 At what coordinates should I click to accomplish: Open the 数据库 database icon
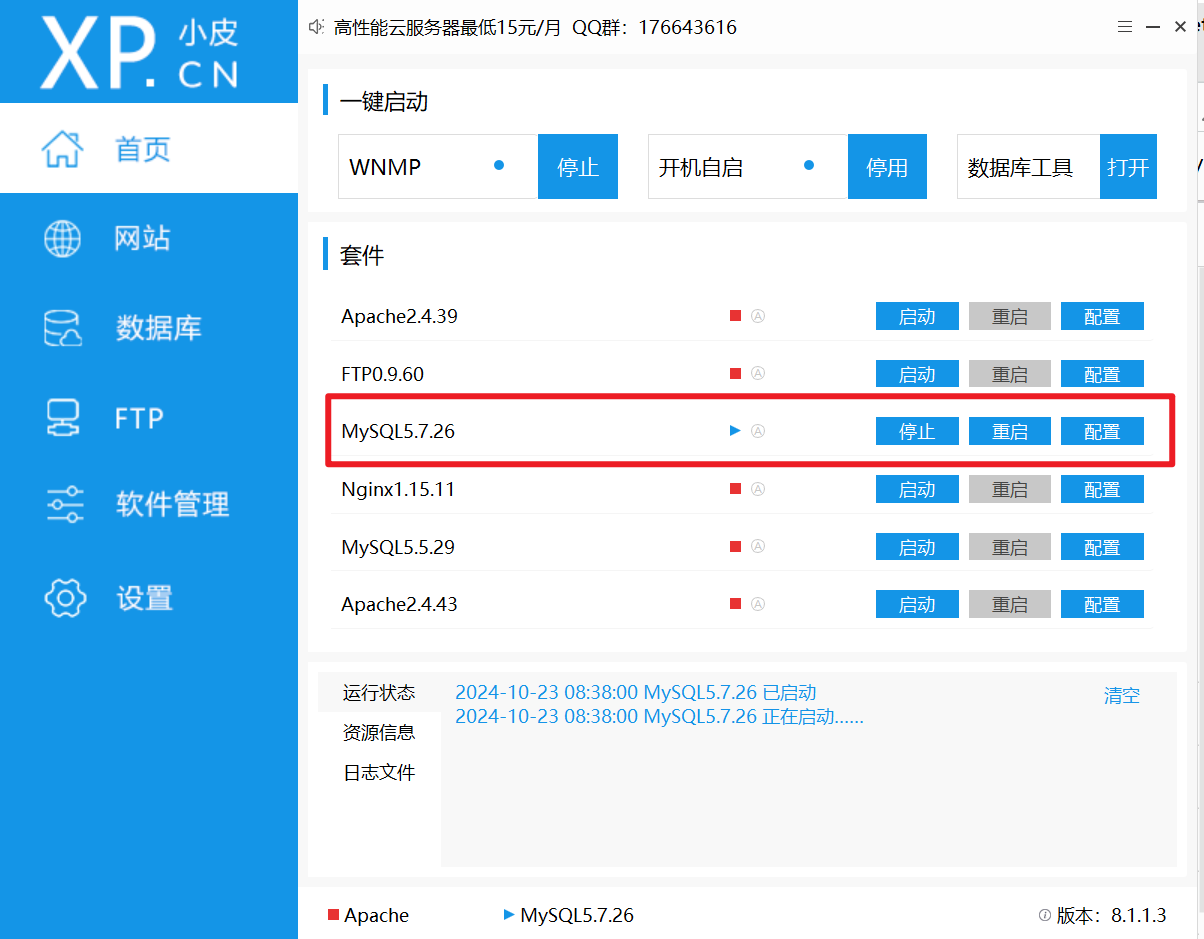tap(63, 328)
